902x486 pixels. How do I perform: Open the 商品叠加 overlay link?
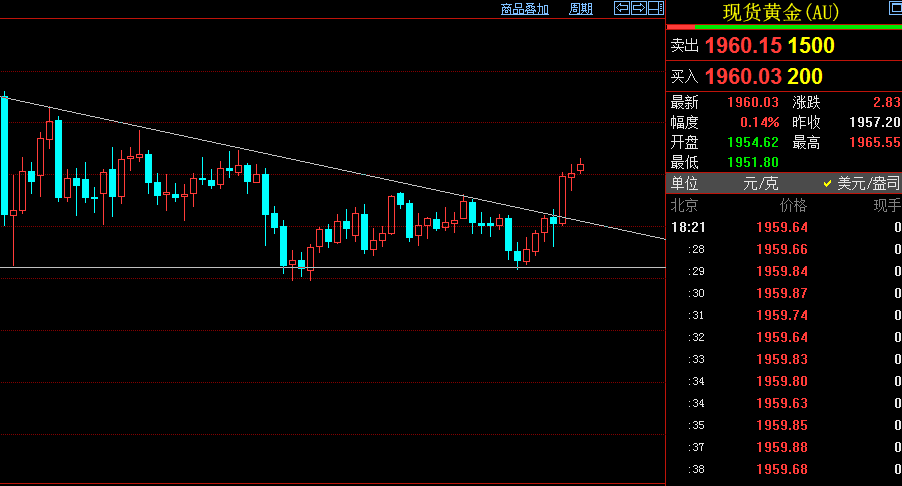pos(525,9)
